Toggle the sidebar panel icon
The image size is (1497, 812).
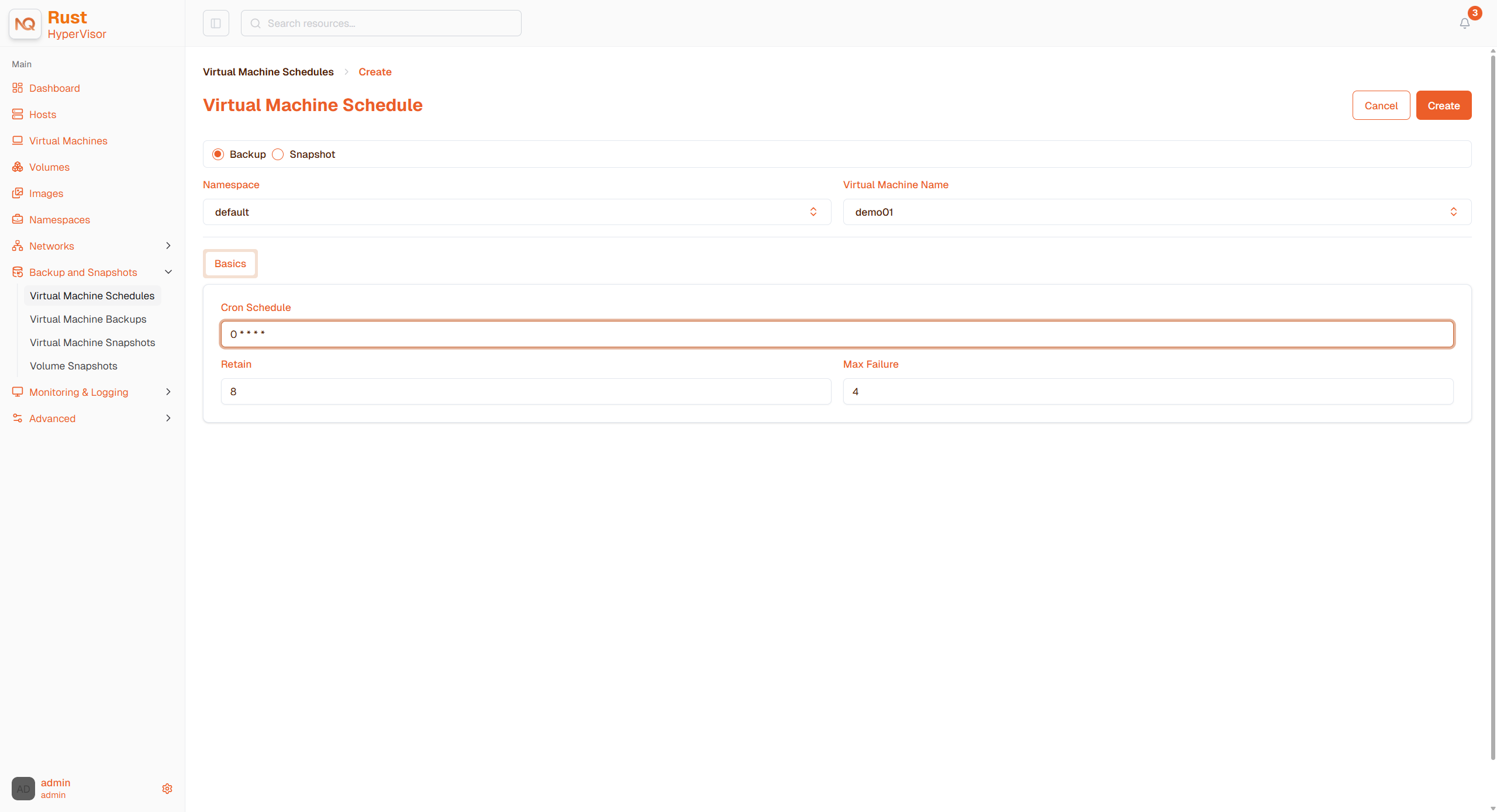216,23
